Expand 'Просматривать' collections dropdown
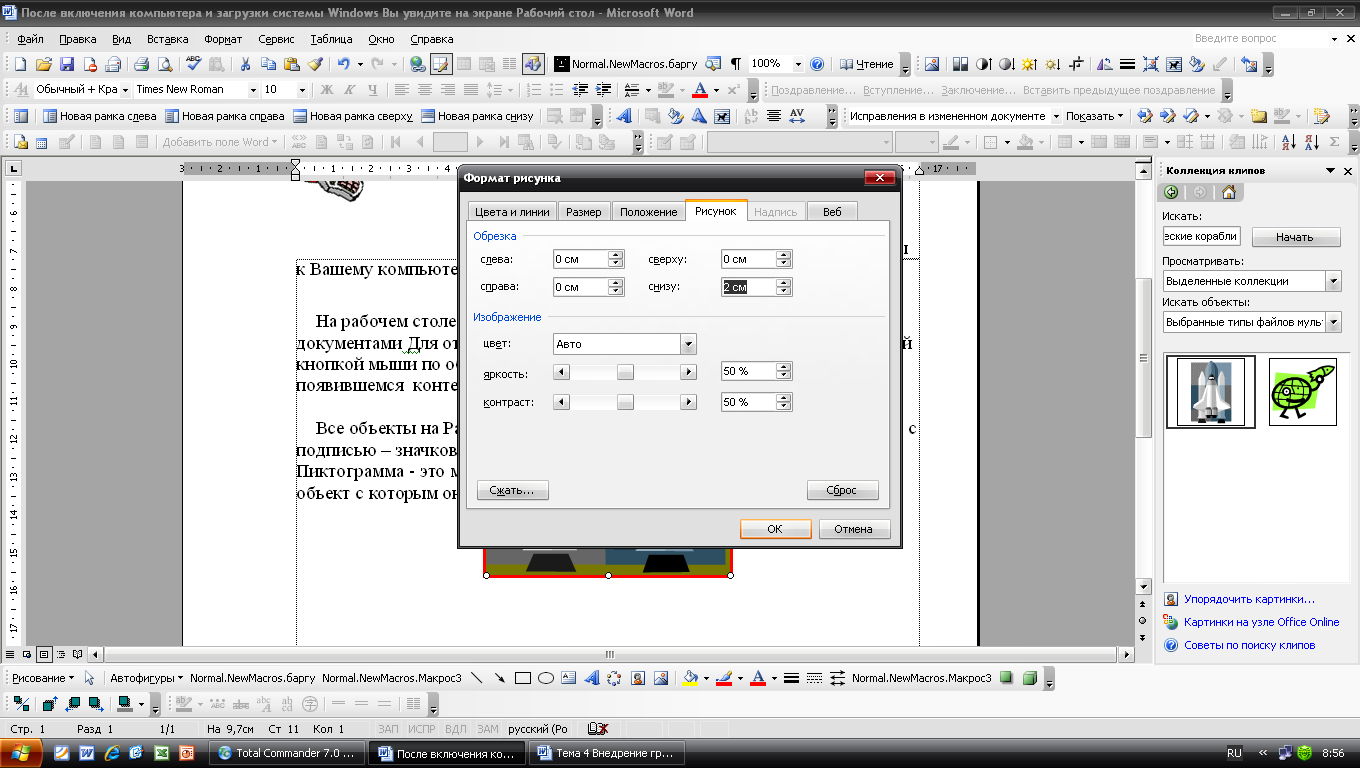 click(1333, 281)
